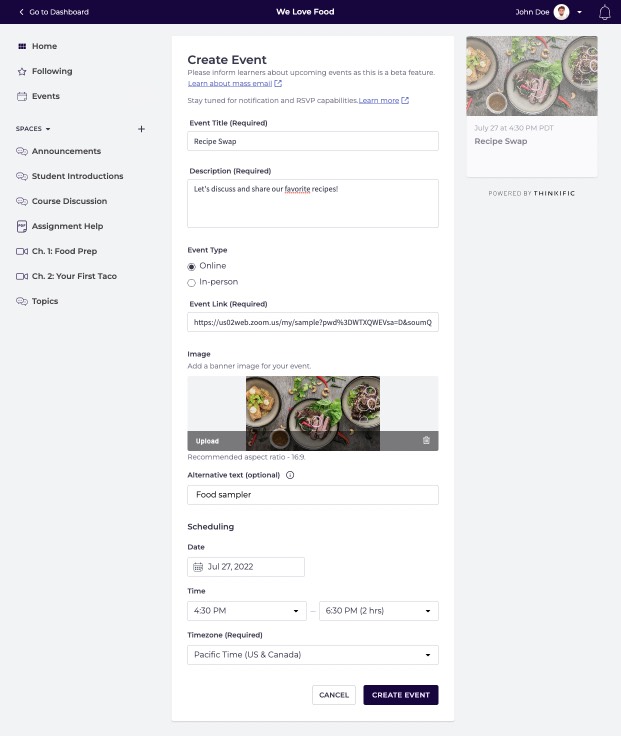Expand the start time 4:30 PM dropdown
The width and height of the screenshot is (621, 736).
coord(247,611)
